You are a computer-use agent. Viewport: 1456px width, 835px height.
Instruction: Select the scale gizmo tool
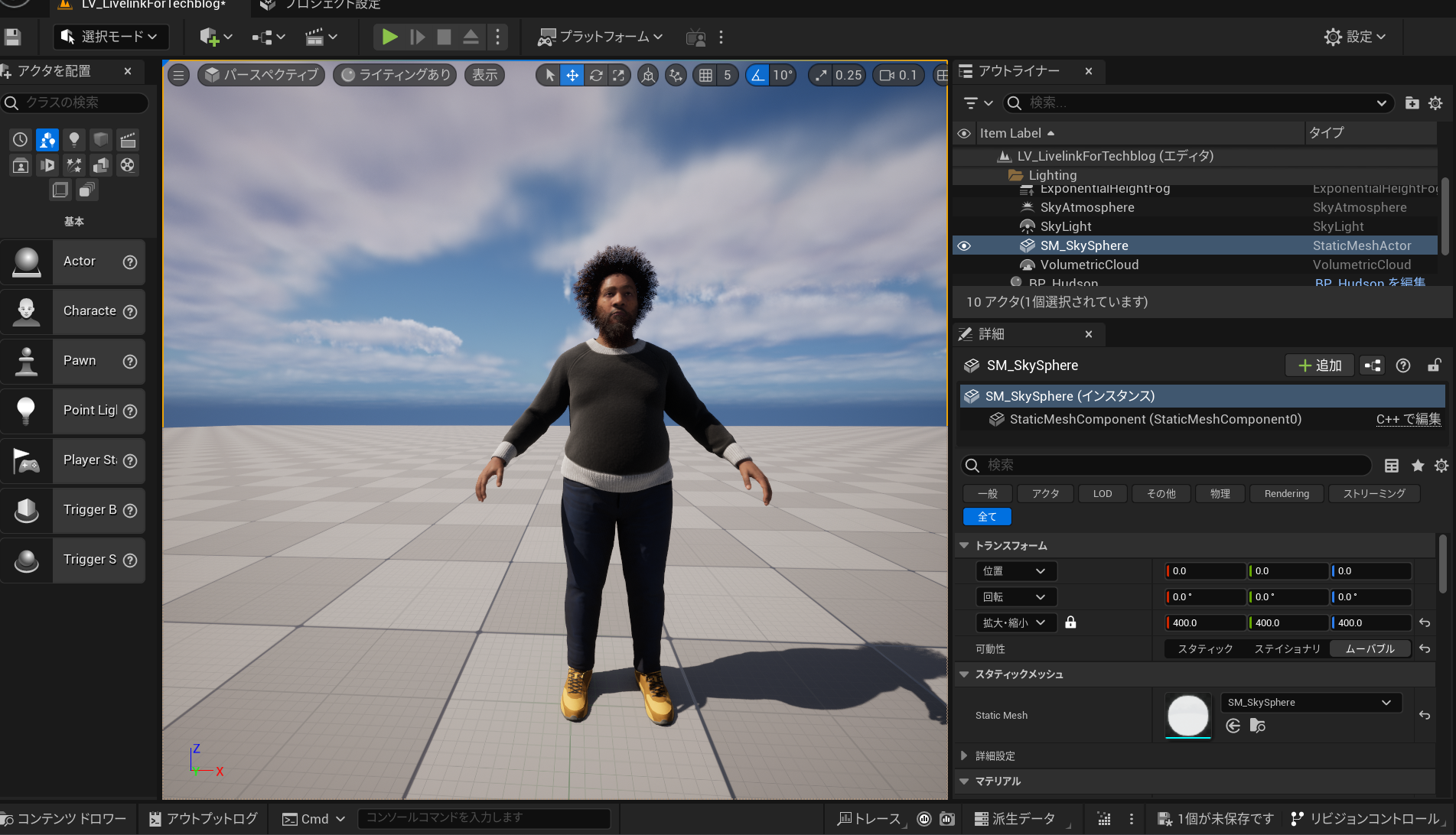pyautogui.click(x=618, y=75)
